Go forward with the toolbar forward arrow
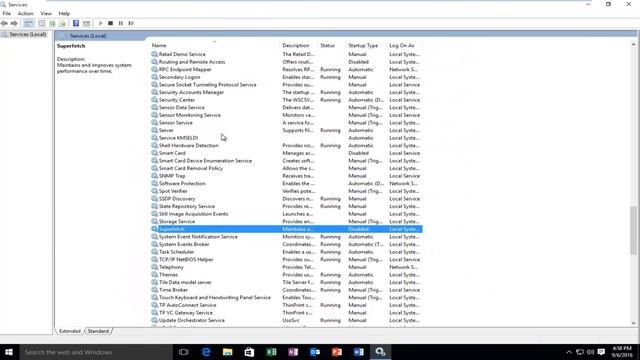Image resolution: width=640 pixels, height=360 pixels. [14, 23]
